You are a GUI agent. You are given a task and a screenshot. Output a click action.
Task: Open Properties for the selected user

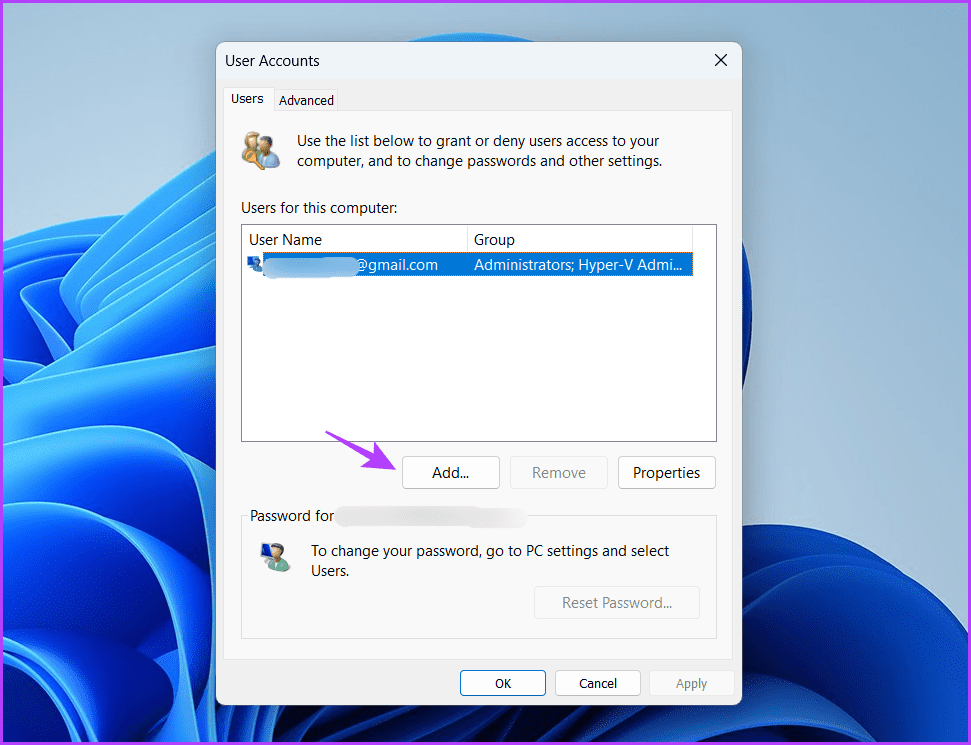[666, 472]
